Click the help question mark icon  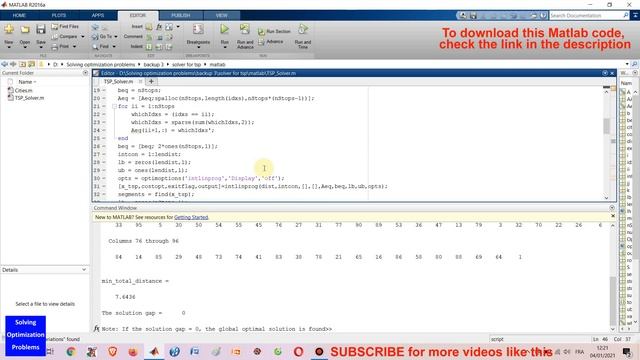coord(543,16)
